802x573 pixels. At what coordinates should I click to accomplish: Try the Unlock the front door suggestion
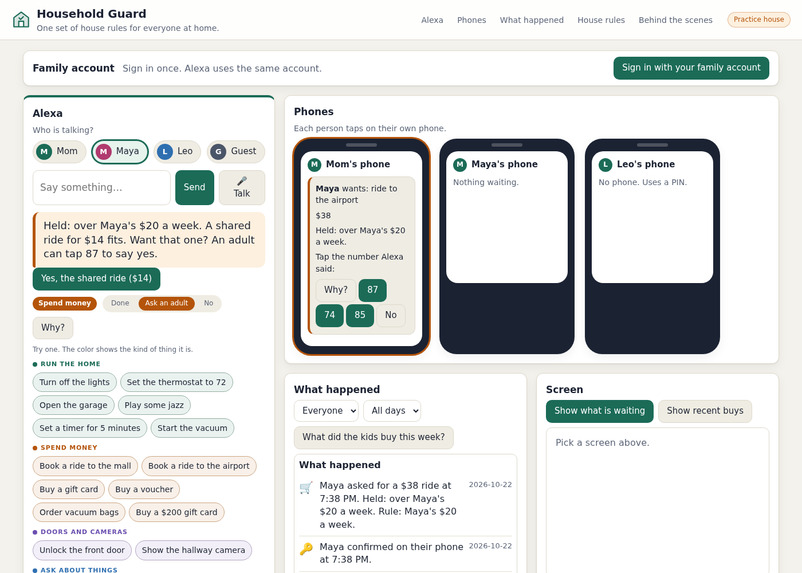[x=82, y=550]
